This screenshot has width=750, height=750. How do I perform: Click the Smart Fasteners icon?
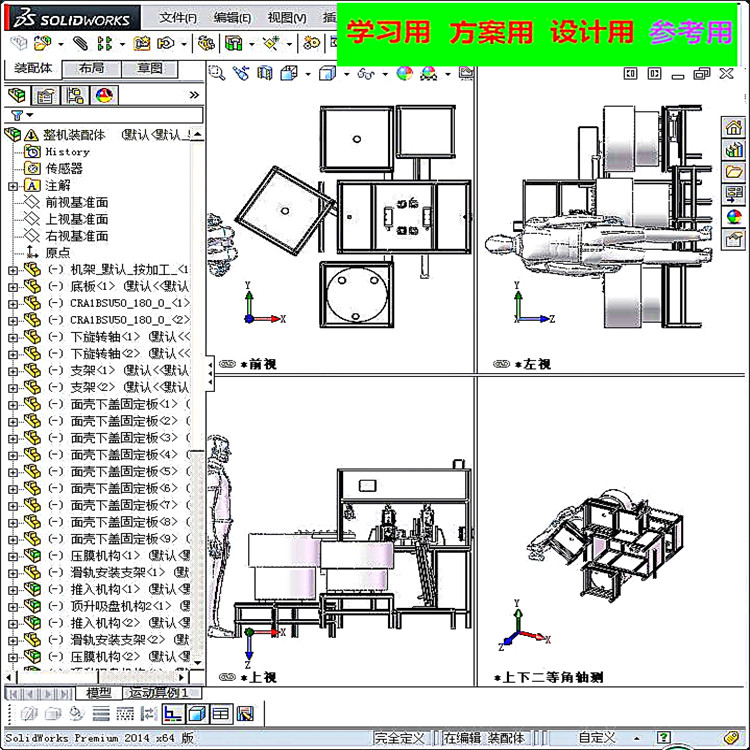tap(142, 44)
